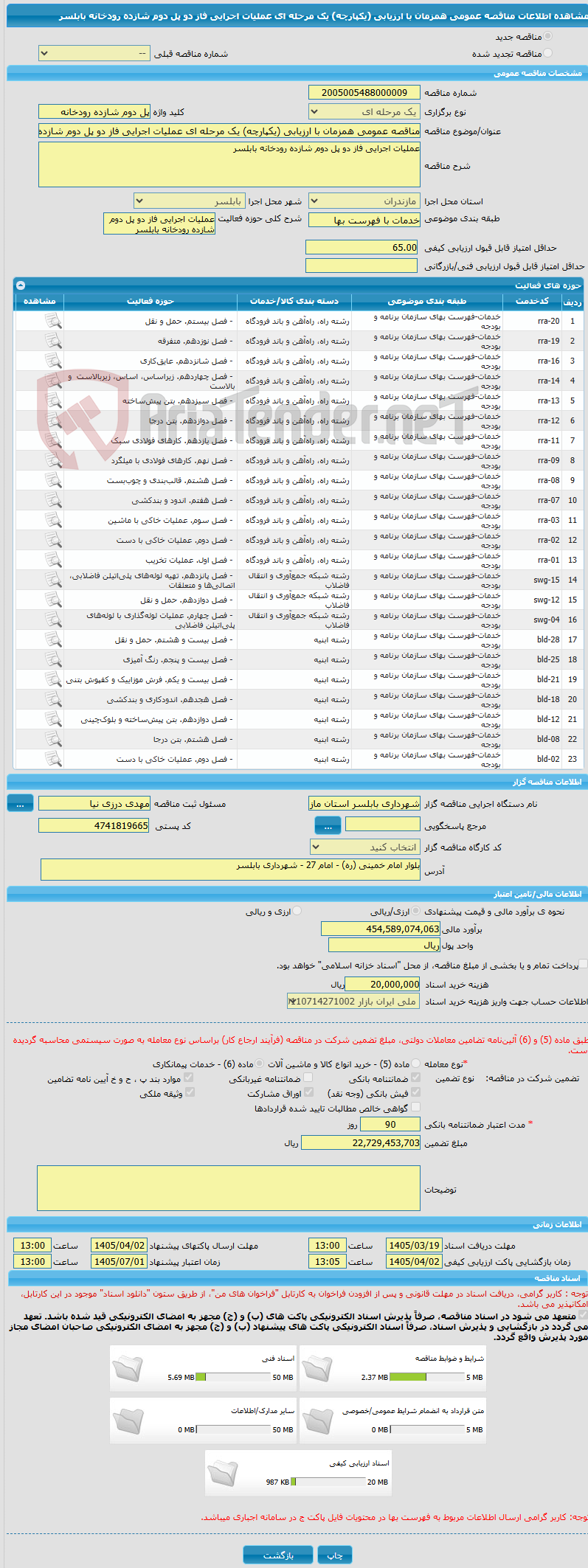The height and width of the screenshot is (1568, 588).
Task: Open the شرایط و ضوابط مناقصه folder
Action: click(317, 1368)
